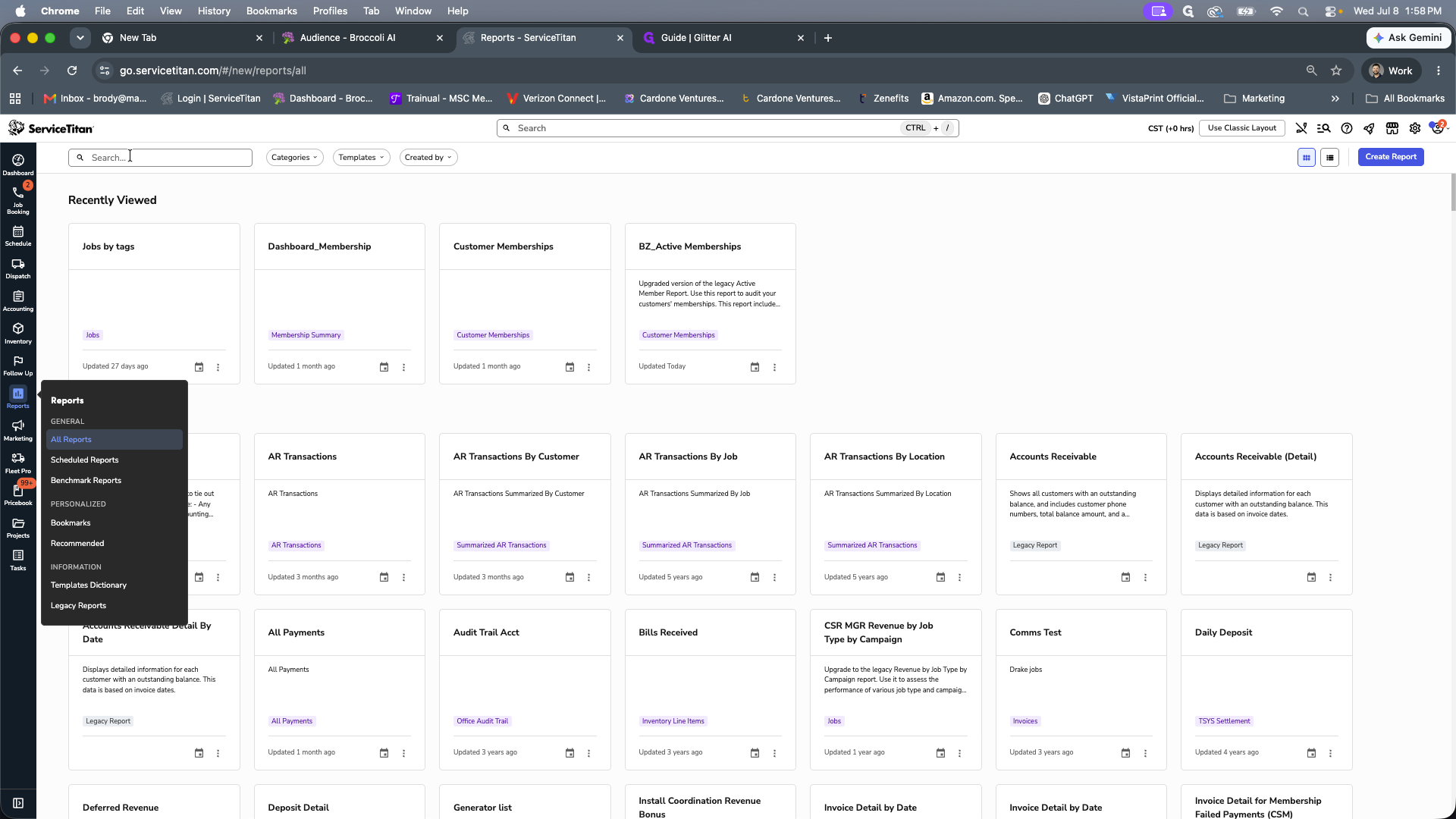Open Pricebook in left sidebar

point(18,495)
